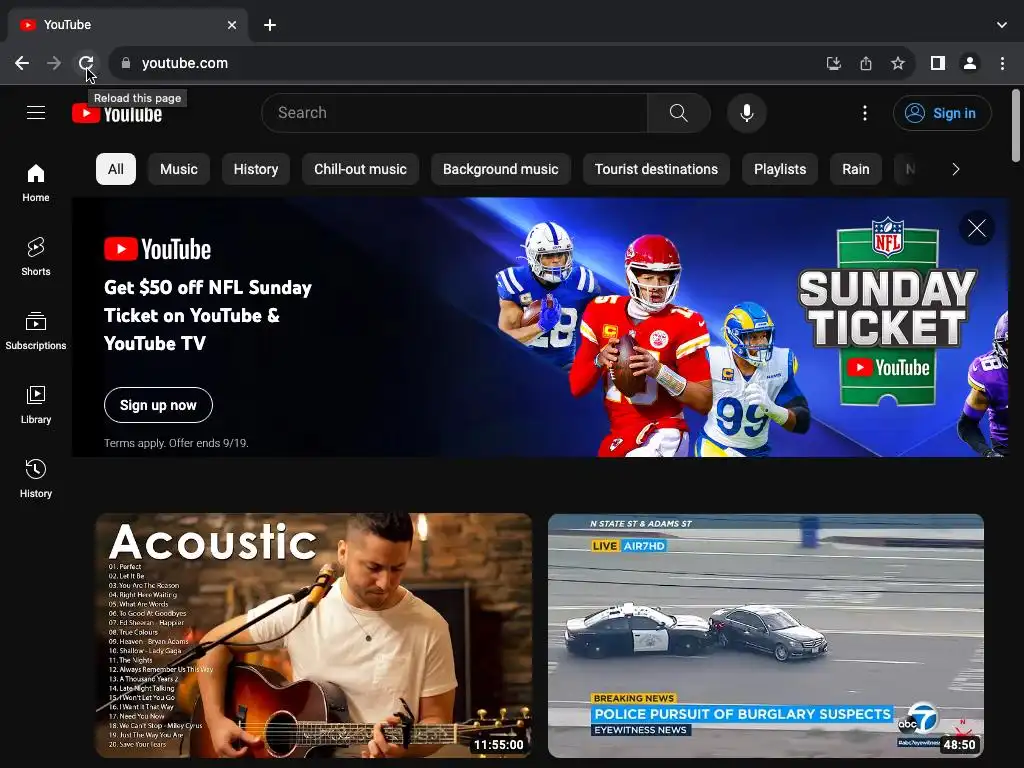
Task: Open the YouTube hamburger guide menu
Action: [x=36, y=113]
